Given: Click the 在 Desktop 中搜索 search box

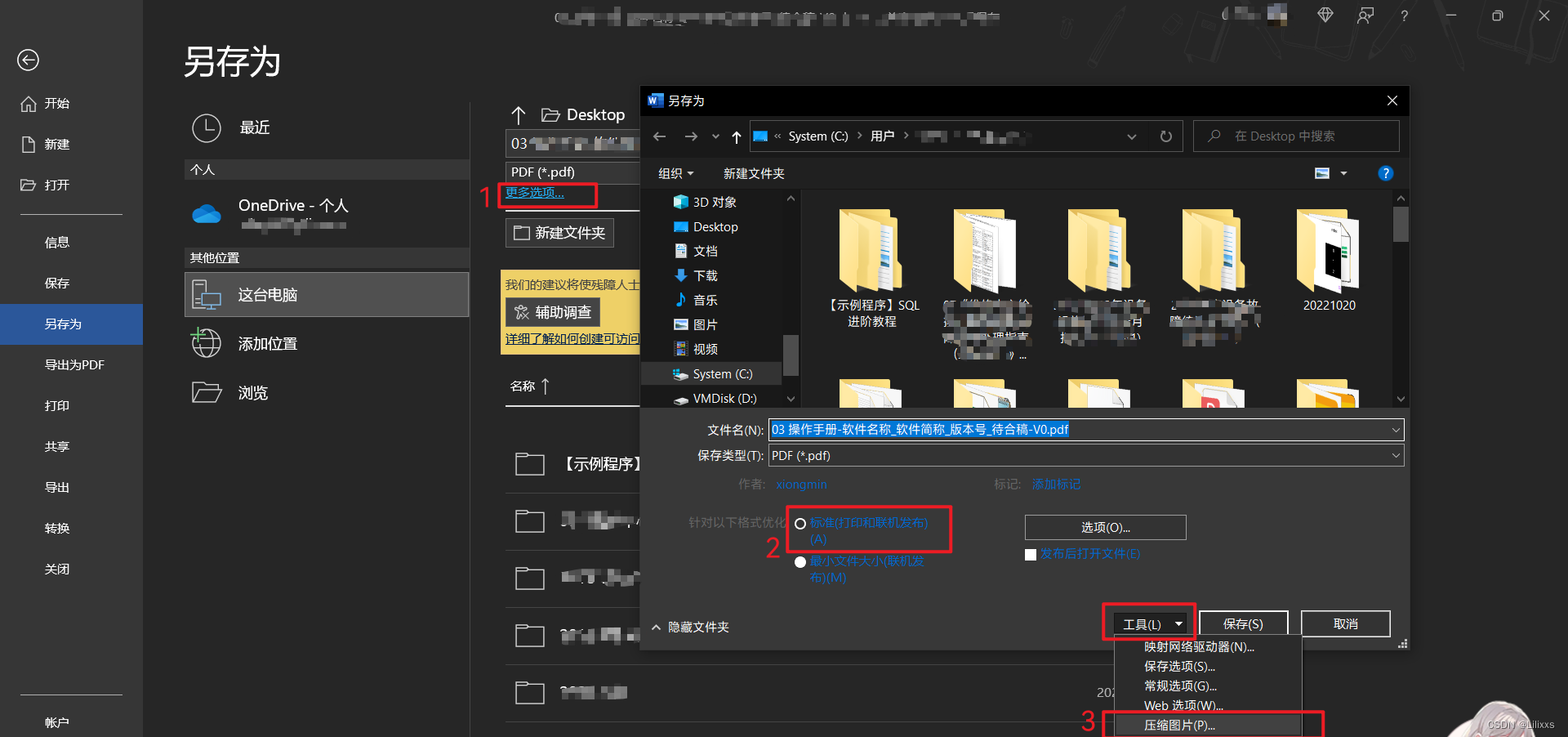Looking at the screenshot, I should [1296, 136].
